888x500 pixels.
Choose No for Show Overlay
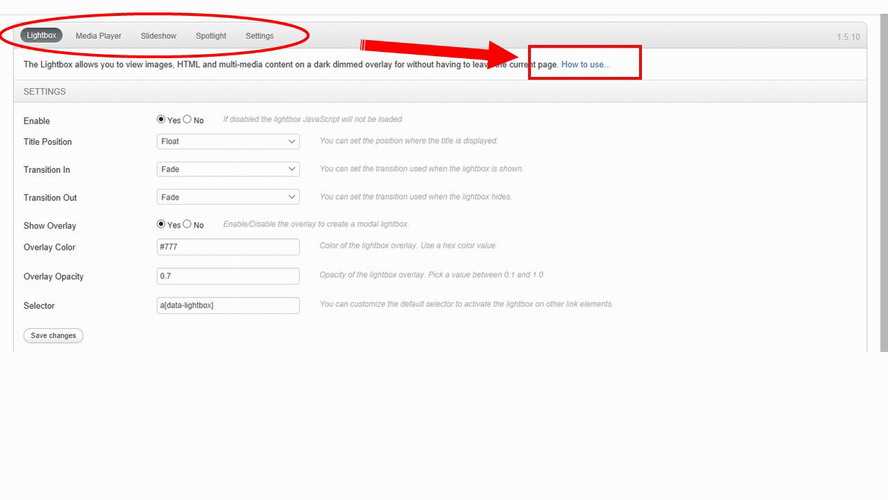[x=187, y=225]
